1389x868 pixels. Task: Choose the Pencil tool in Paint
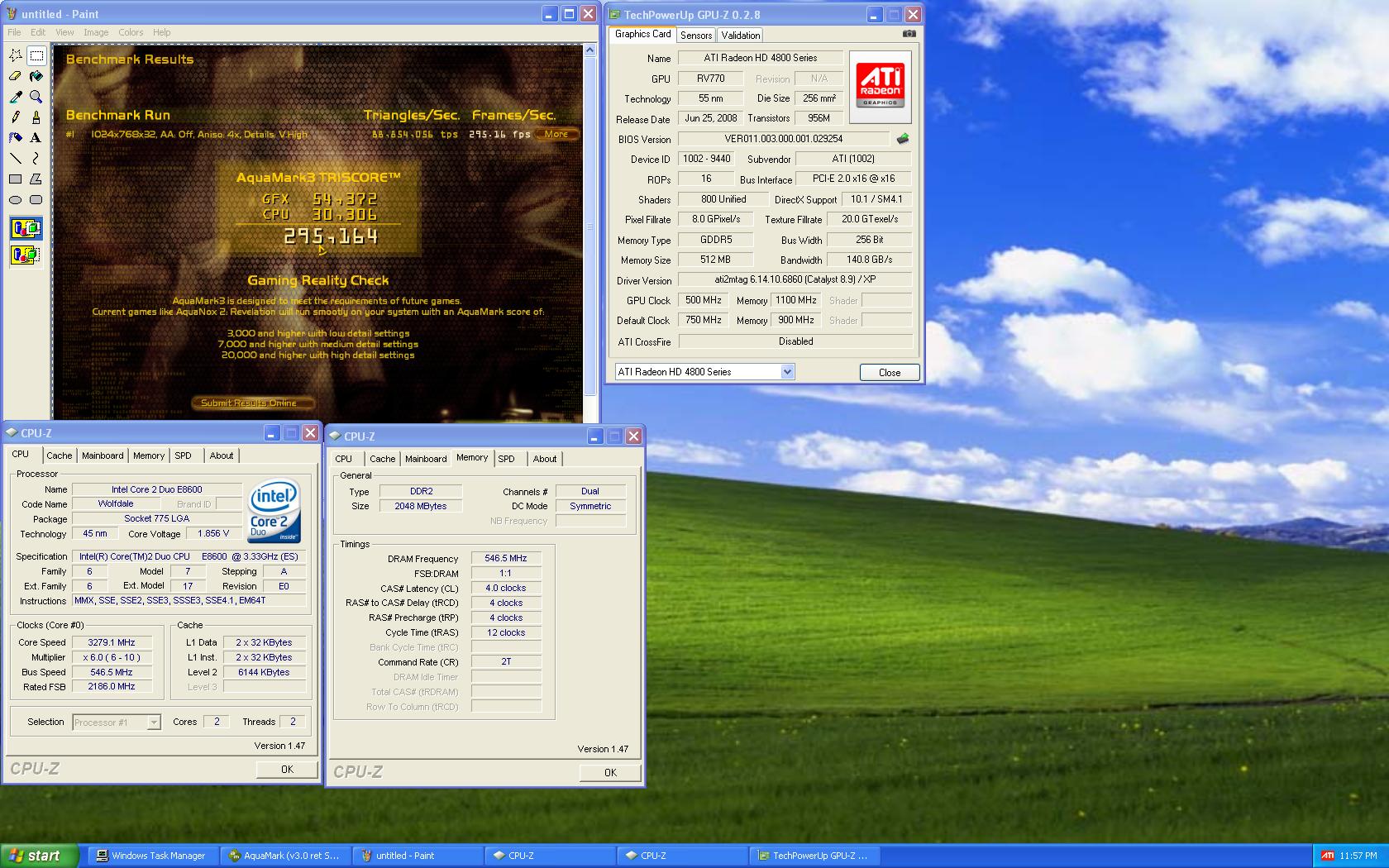pos(16,117)
